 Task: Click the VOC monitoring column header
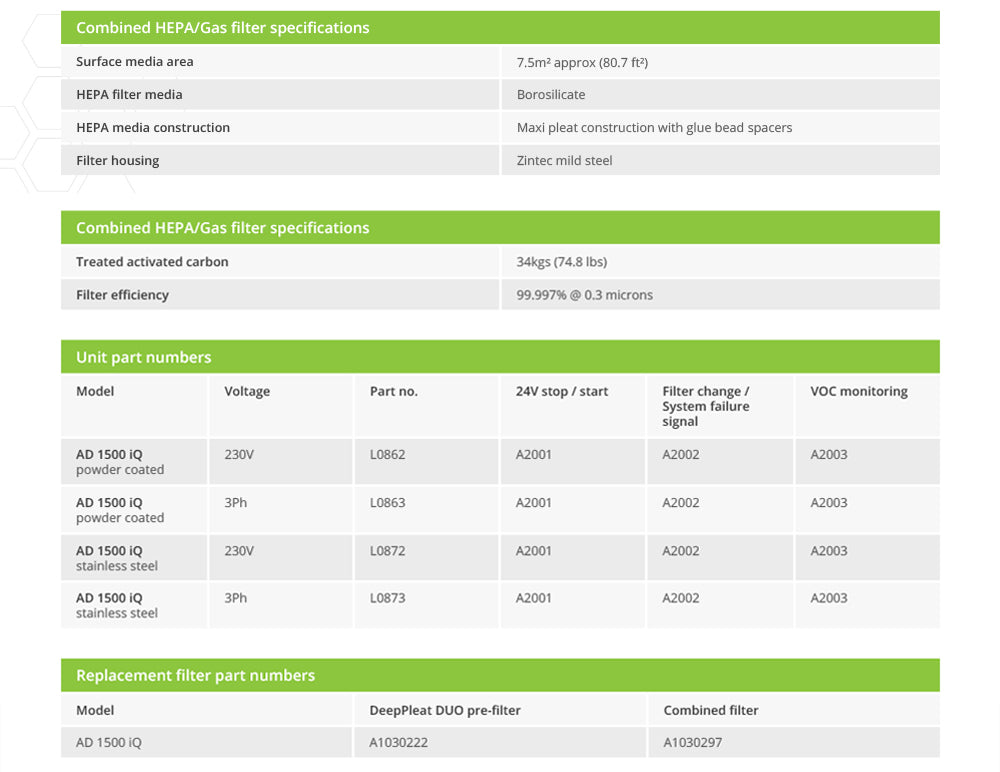(x=859, y=392)
